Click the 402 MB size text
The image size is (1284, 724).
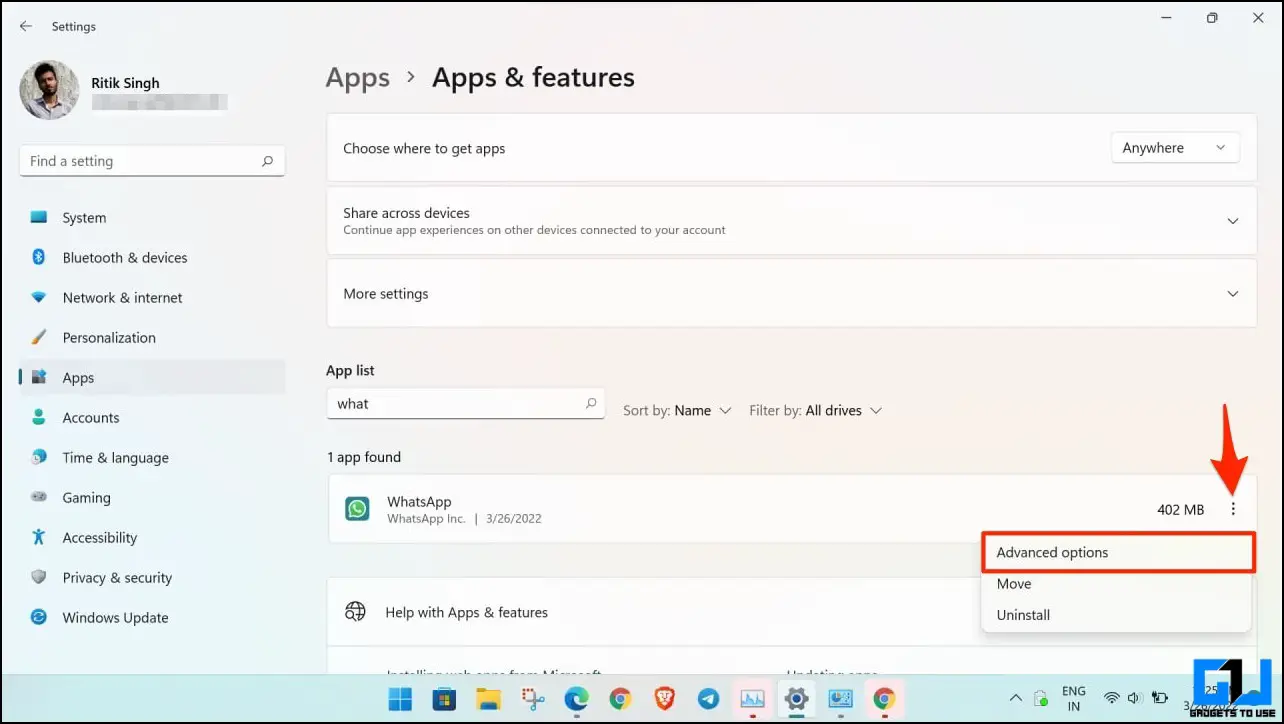point(1180,510)
